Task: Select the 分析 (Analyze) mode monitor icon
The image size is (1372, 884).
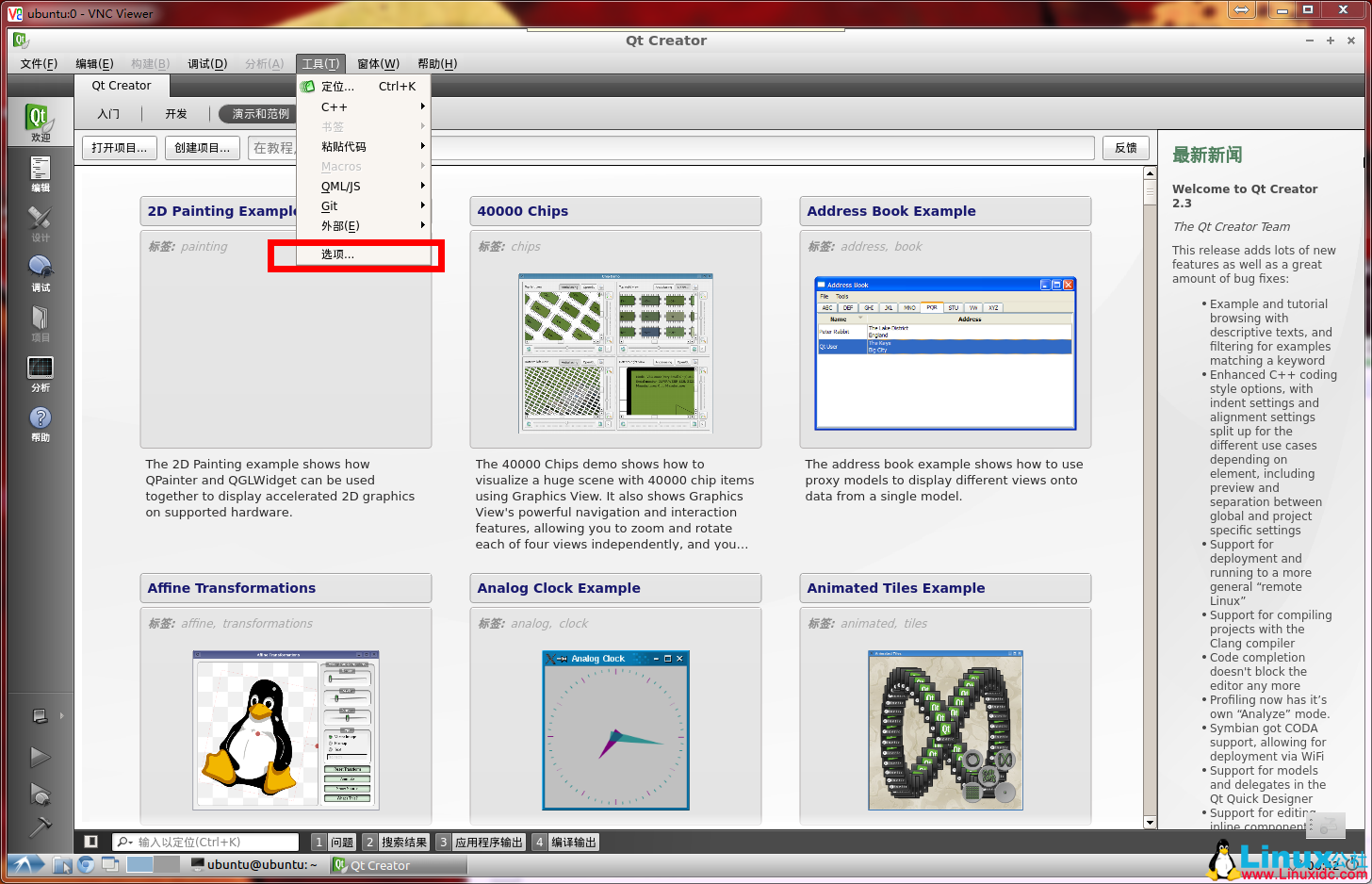Action: pos(40,372)
